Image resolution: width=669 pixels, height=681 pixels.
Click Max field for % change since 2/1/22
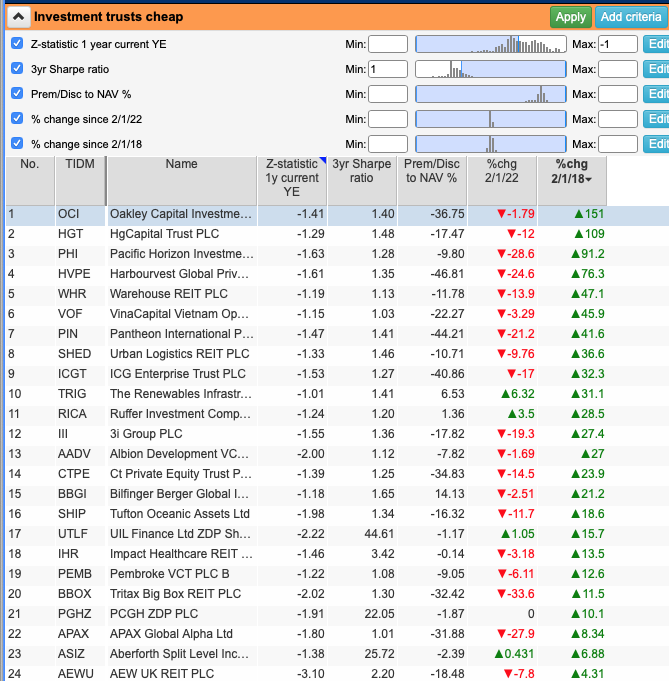pos(618,119)
